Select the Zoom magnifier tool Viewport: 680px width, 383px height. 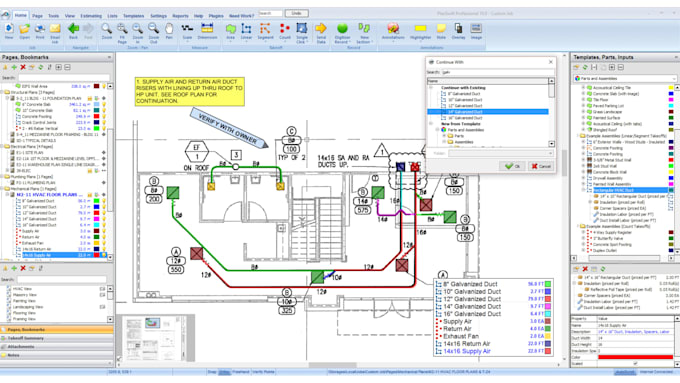(x=107, y=29)
